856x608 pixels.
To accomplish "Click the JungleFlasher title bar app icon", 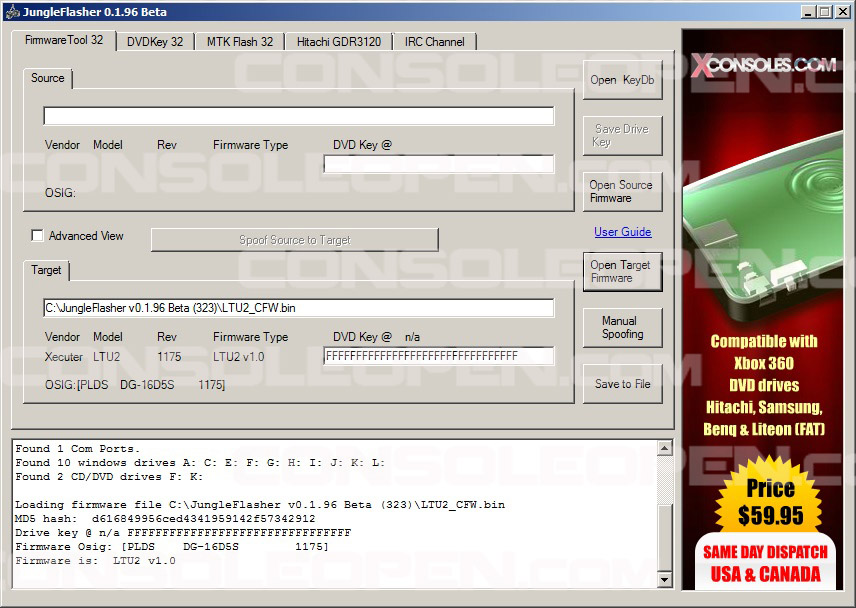I will (x=12, y=12).
